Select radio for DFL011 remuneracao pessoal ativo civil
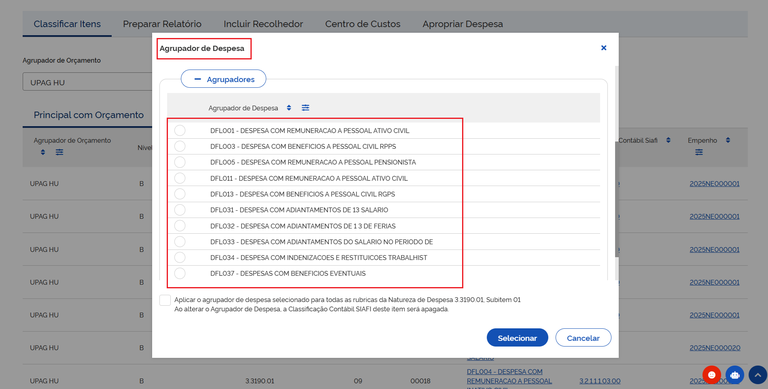 coord(180,178)
